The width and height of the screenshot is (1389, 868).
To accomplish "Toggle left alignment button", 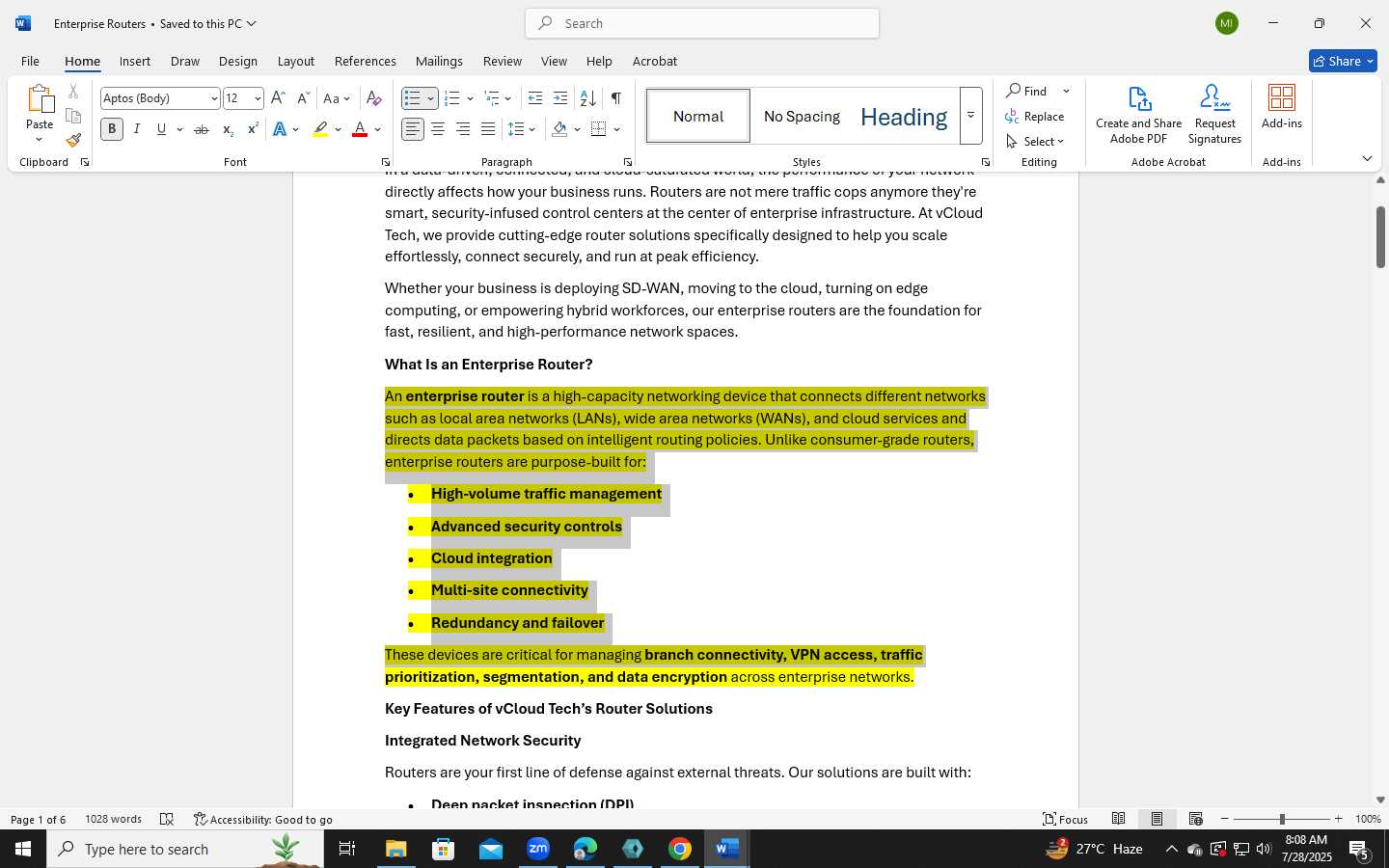I will 413,129.
